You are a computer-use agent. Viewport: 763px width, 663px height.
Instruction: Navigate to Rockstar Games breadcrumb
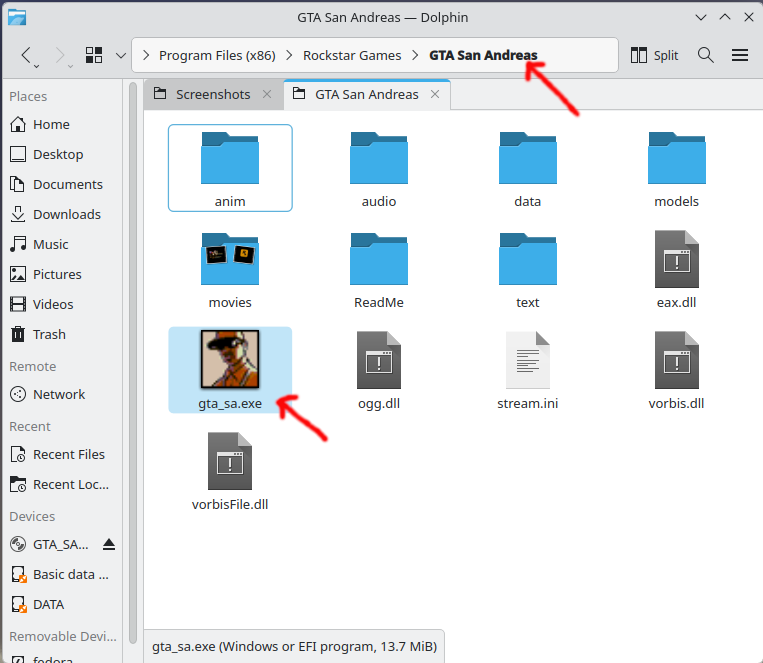[352, 55]
